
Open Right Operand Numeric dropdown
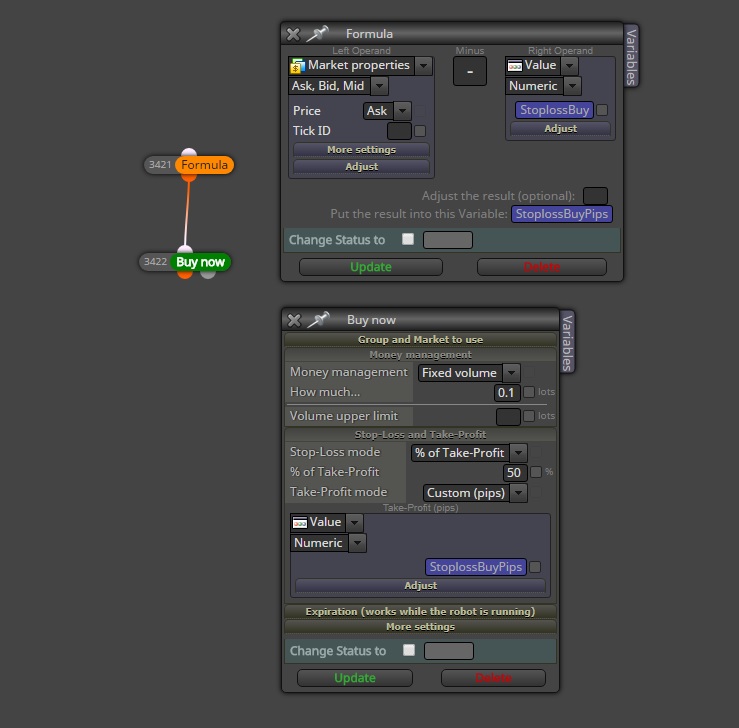[x=572, y=86]
